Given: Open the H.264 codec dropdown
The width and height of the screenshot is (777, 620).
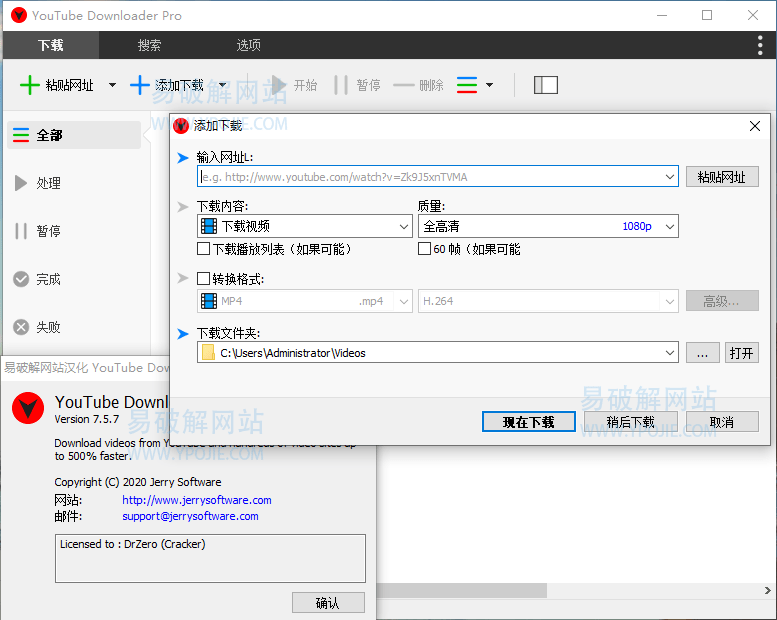Looking at the screenshot, I should pyautogui.click(x=669, y=301).
